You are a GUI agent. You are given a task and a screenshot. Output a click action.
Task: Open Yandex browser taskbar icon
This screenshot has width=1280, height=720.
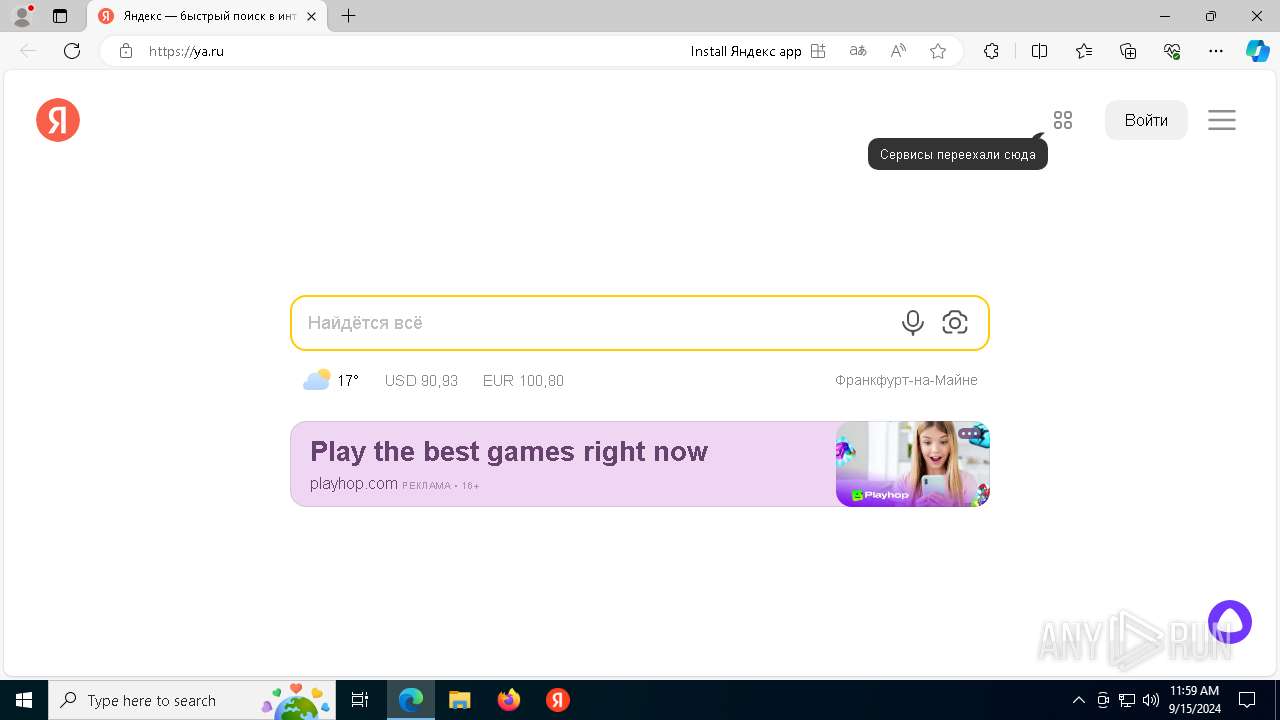(x=558, y=700)
